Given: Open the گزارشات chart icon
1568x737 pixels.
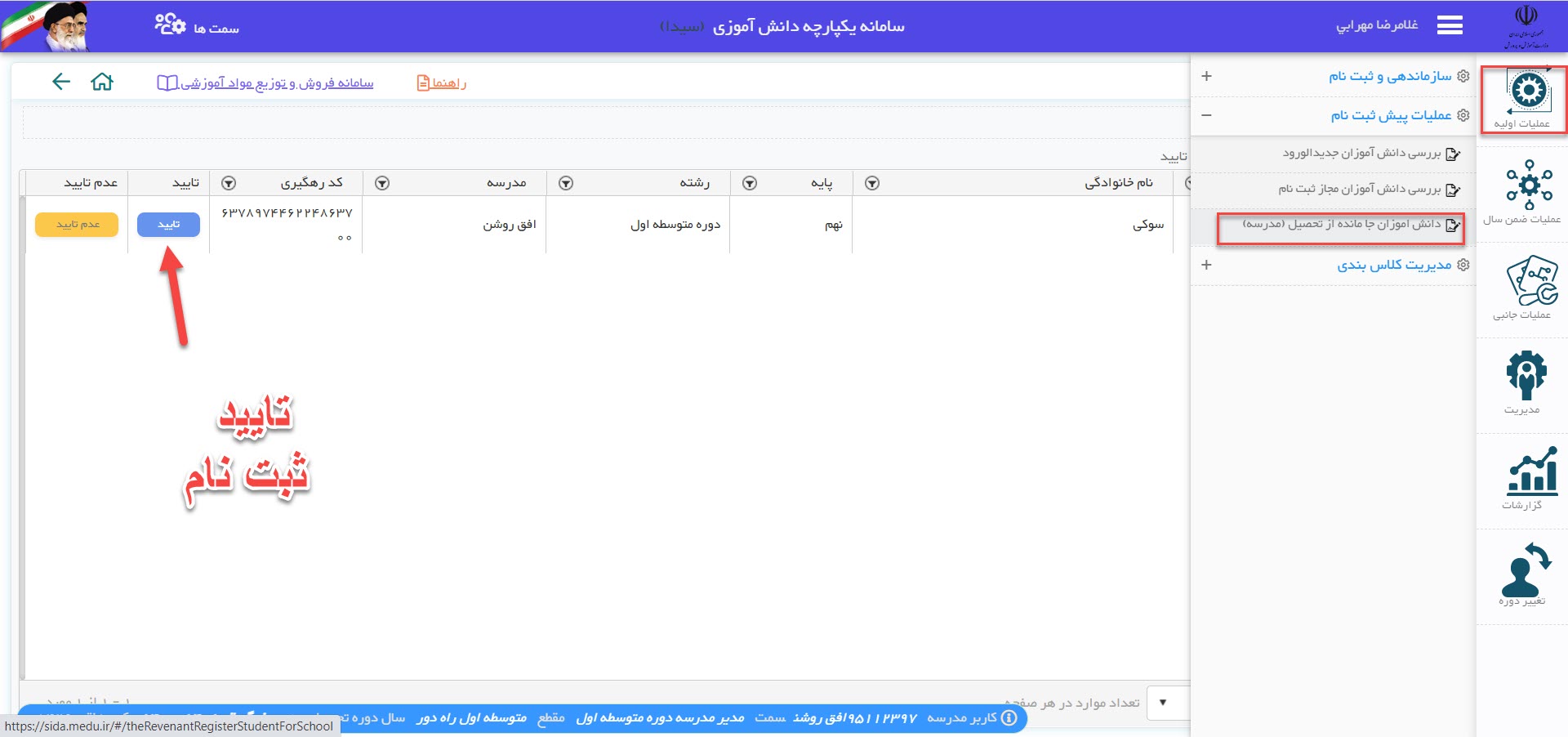Looking at the screenshot, I should 1531,471.
